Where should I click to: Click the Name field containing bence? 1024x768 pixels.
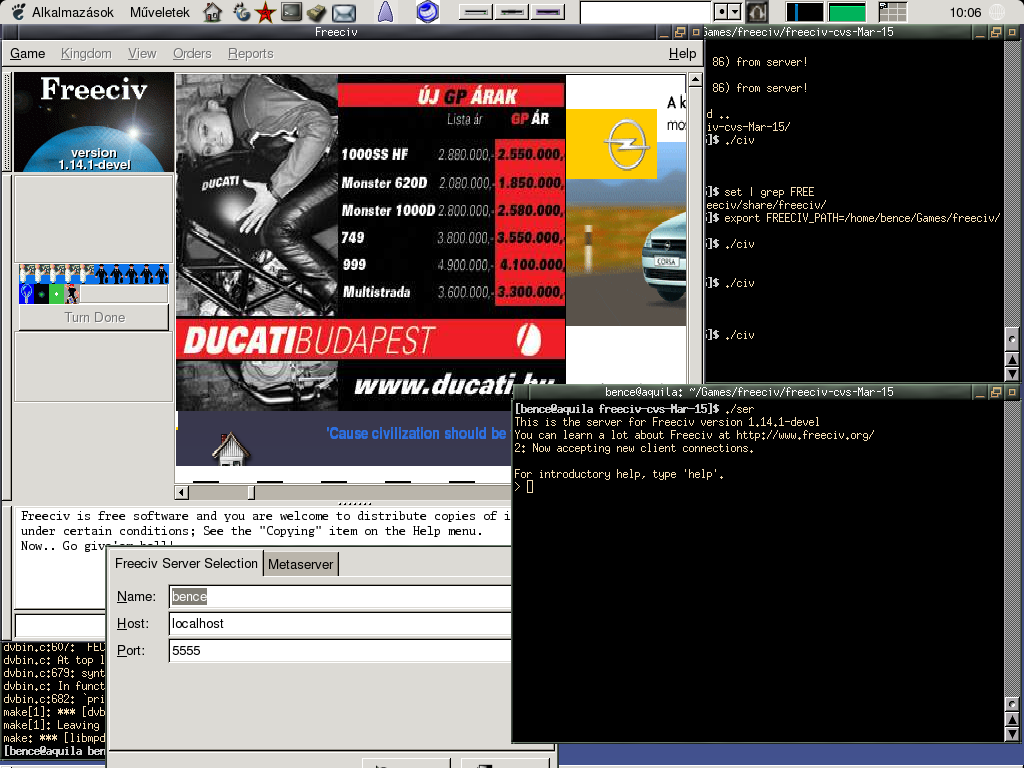tap(340, 596)
